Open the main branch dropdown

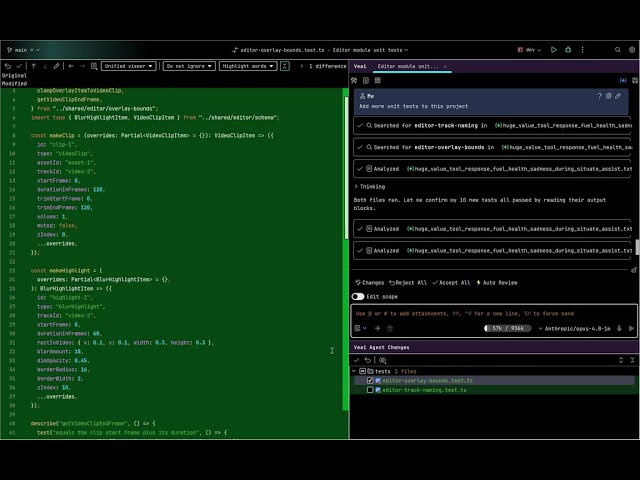coord(23,50)
